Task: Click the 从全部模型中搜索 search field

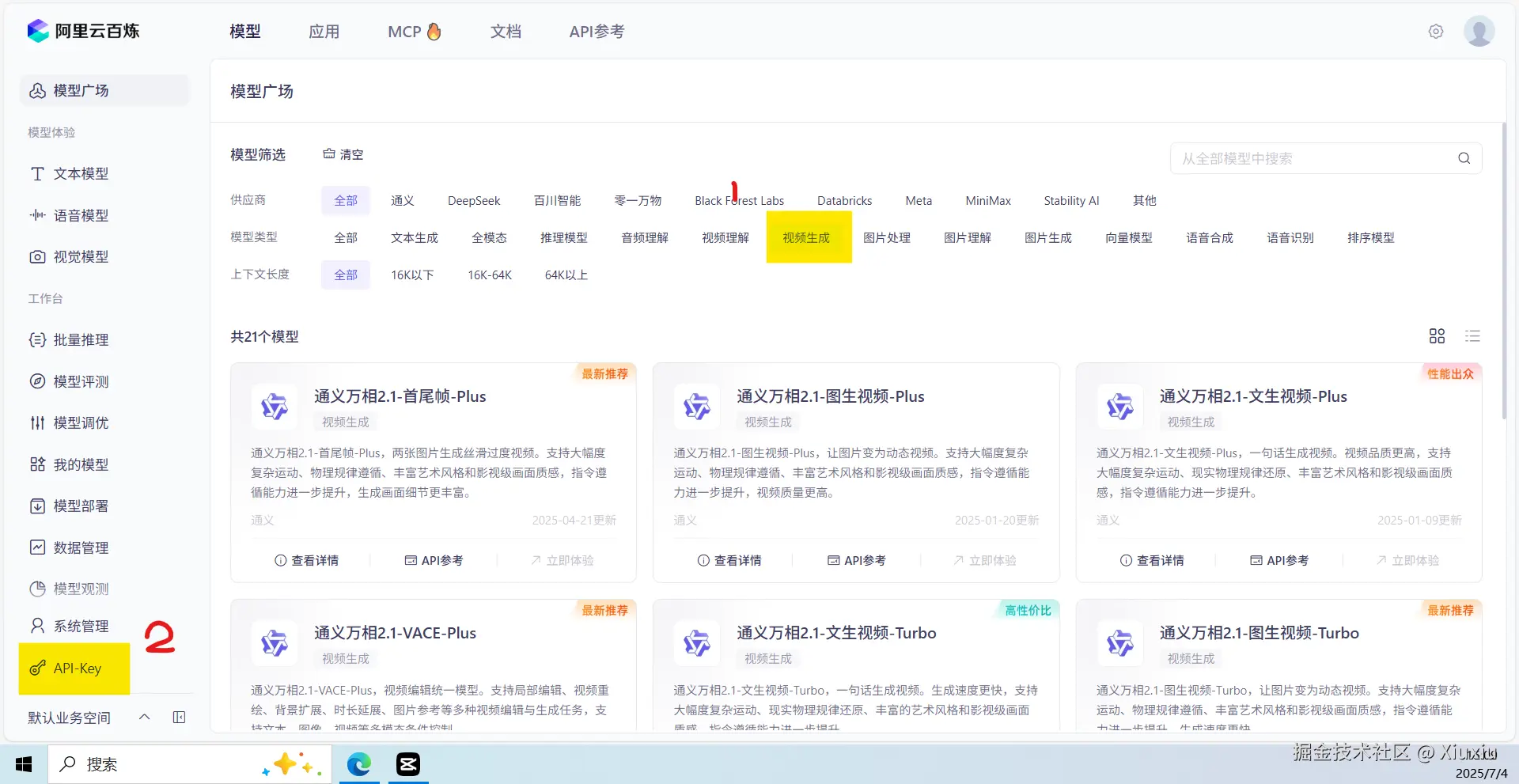Action: (1326, 158)
